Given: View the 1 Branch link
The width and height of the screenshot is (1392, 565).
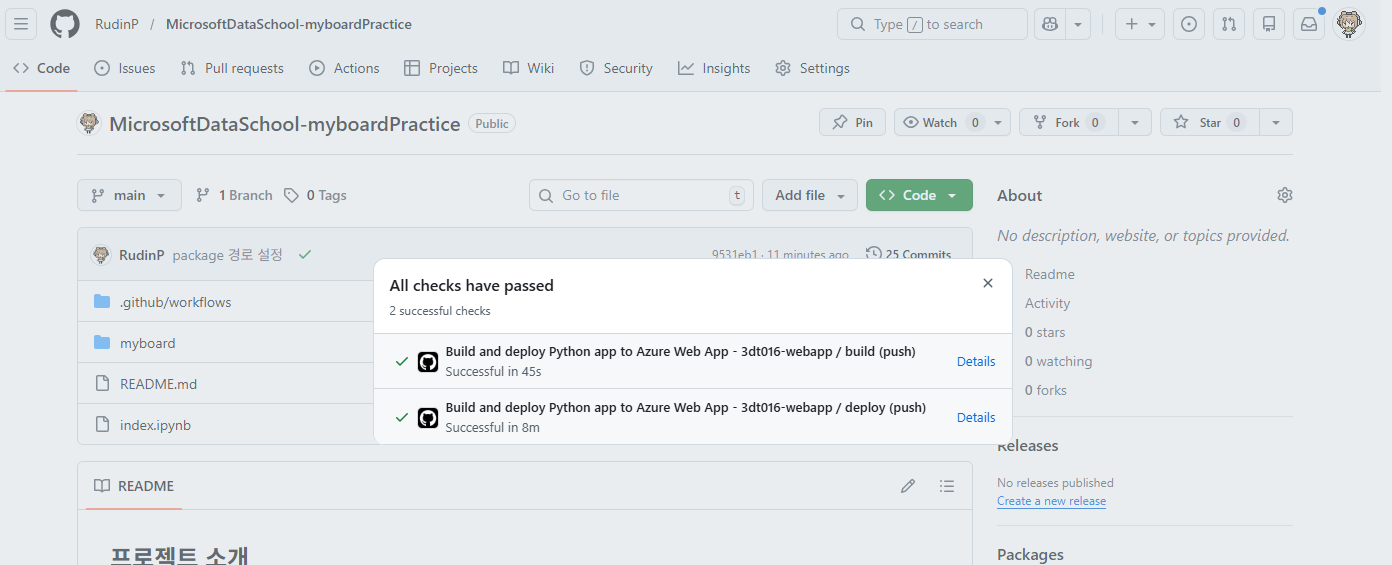Looking at the screenshot, I should click(x=234, y=195).
